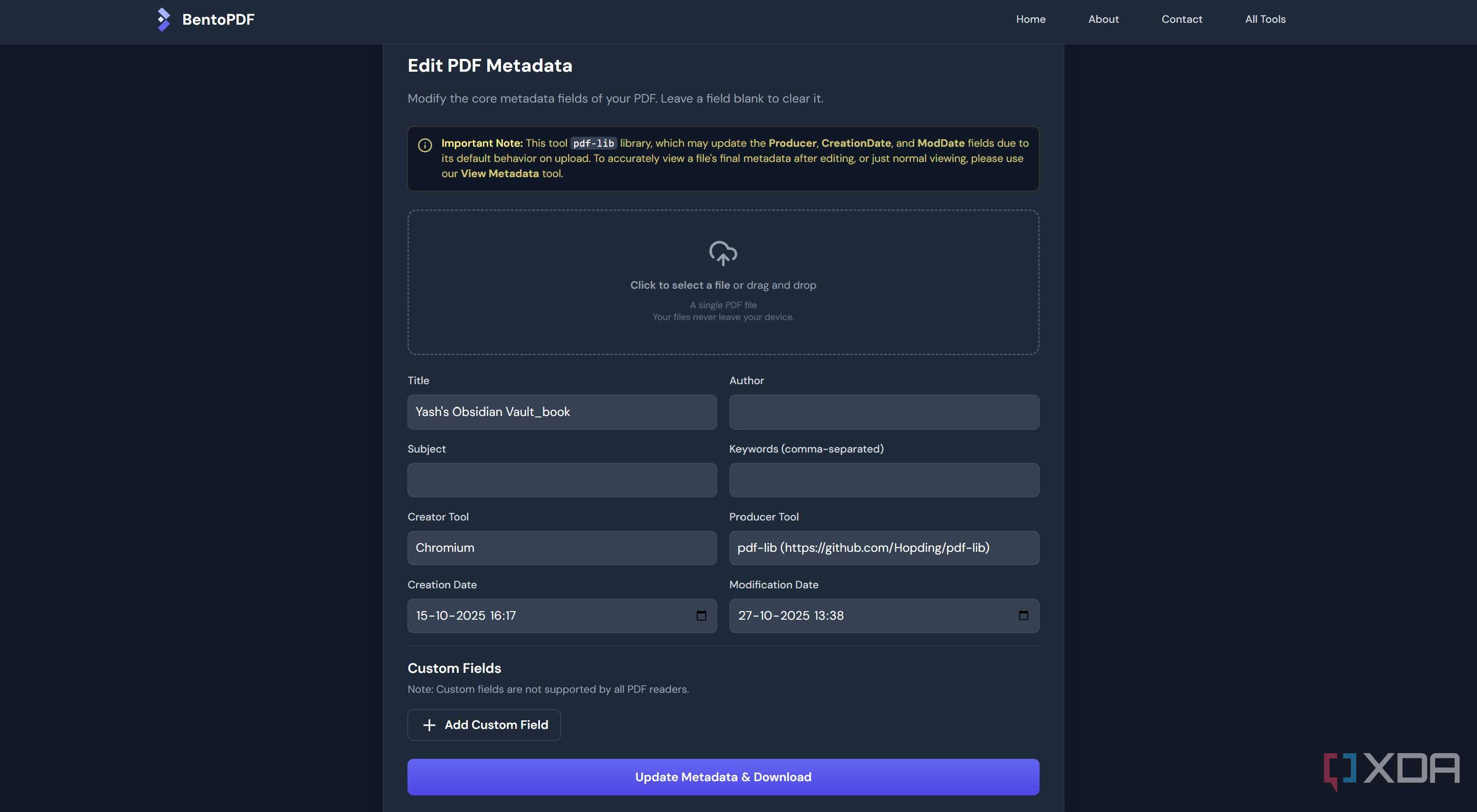Focus the empty Author input field
Viewport: 1477px width, 812px height.
pyautogui.click(x=883, y=412)
